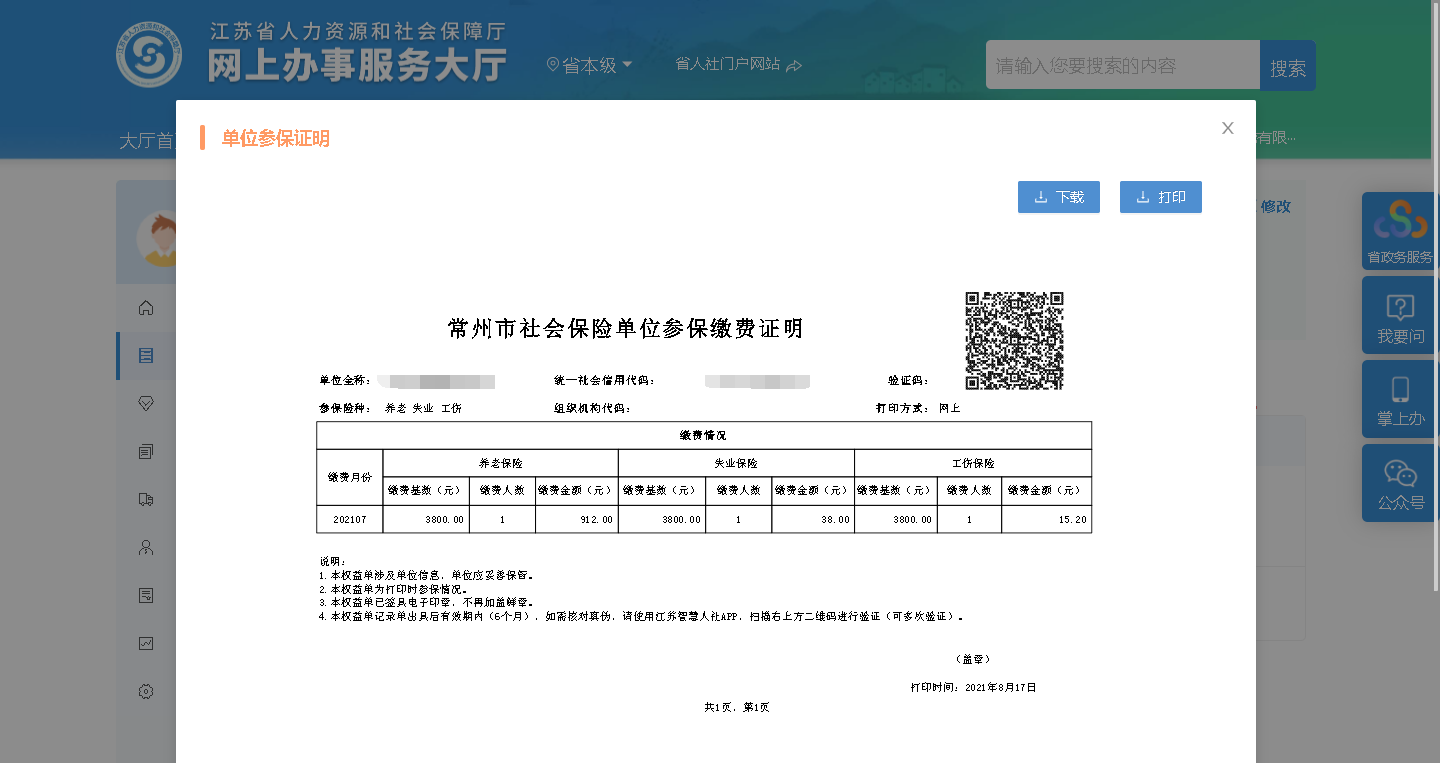Open the 省政务服务 floating shortcut
This screenshot has height=763, width=1440.
click(1400, 231)
